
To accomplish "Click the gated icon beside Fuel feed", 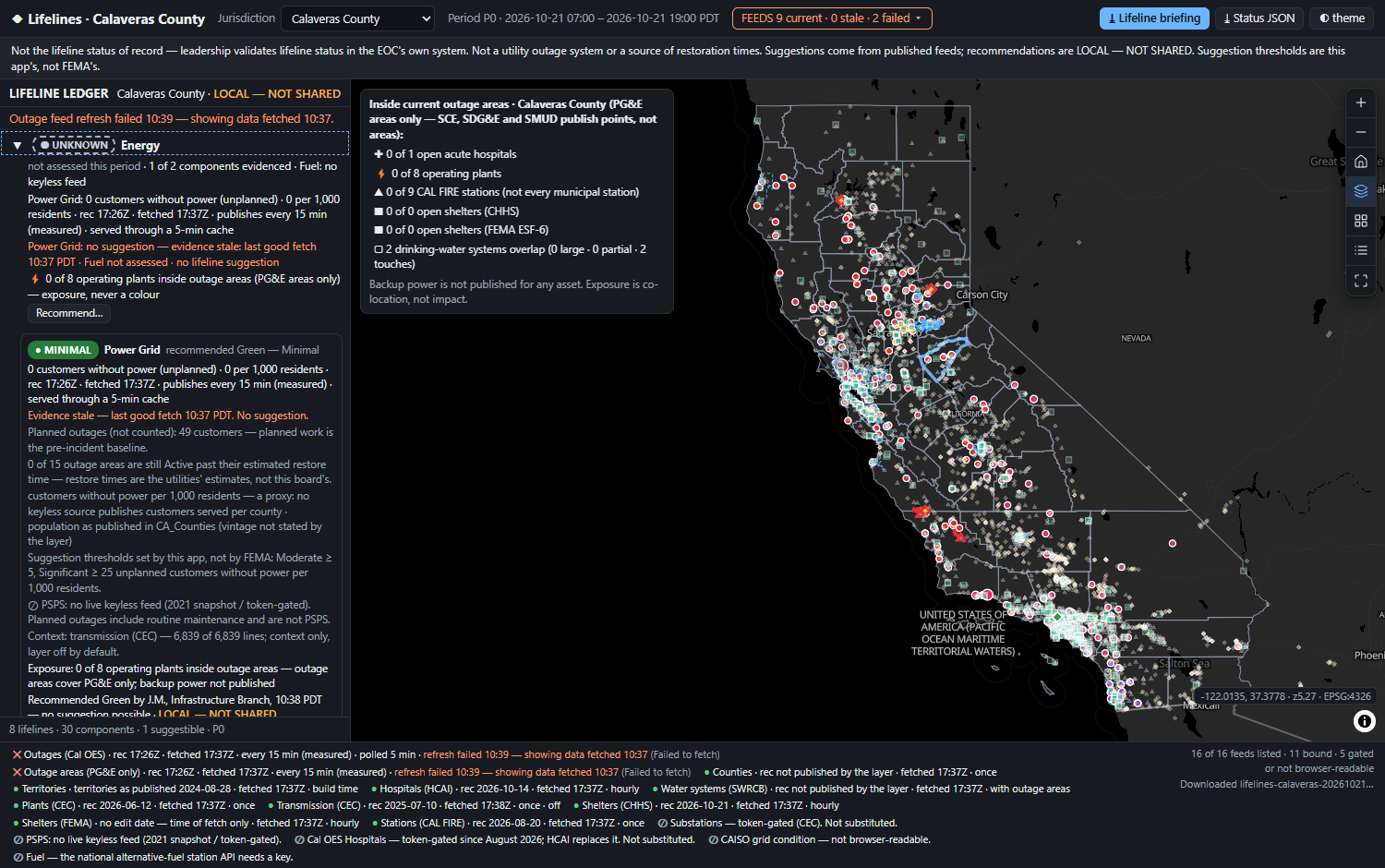I will [x=18, y=857].
